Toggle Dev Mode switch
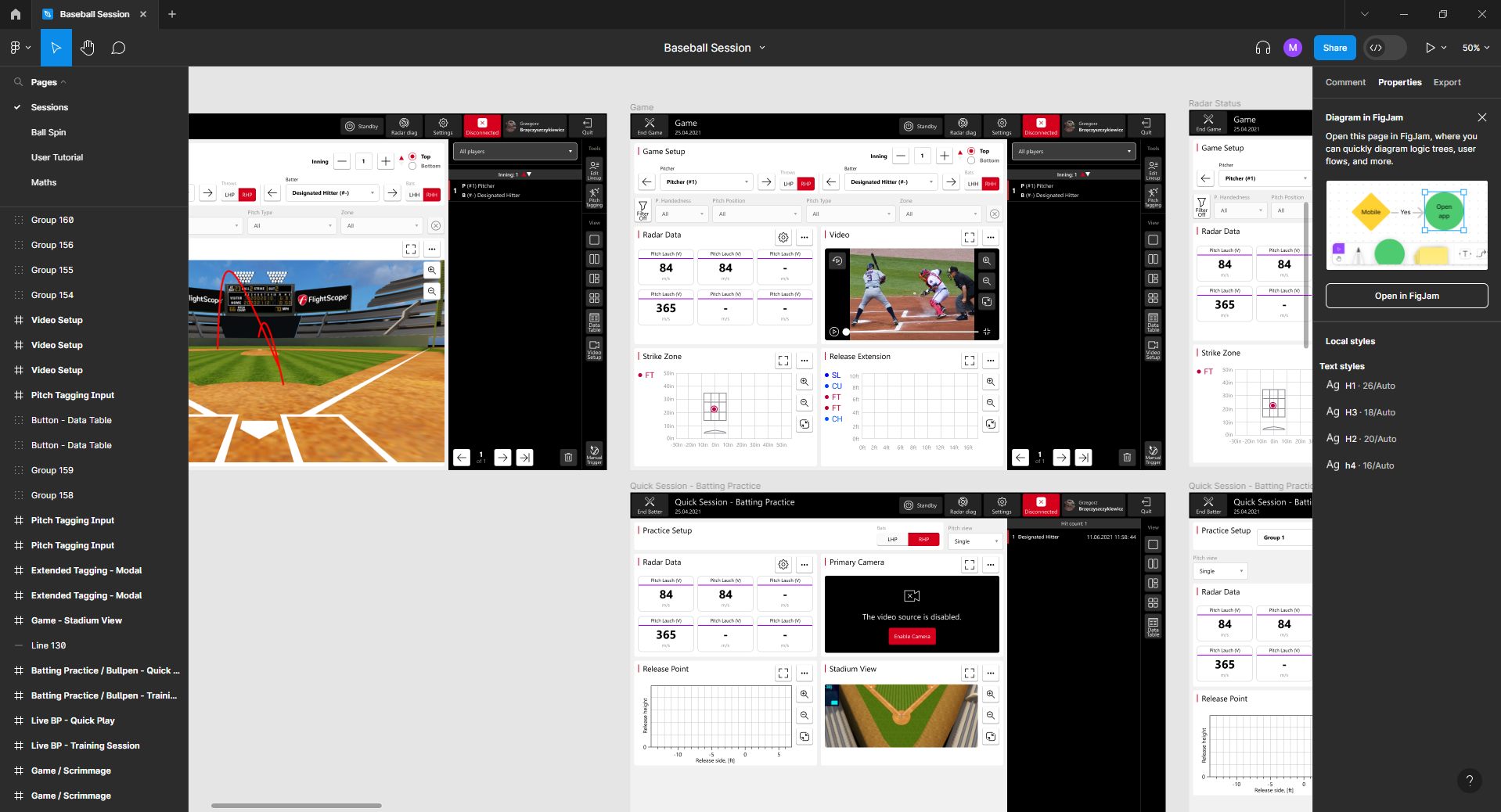 [1384, 48]
